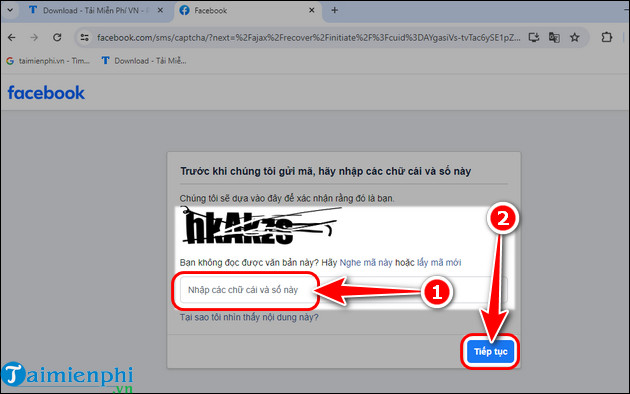
Task: Open site information icon in address bar
Action: (x=84, y=37)
